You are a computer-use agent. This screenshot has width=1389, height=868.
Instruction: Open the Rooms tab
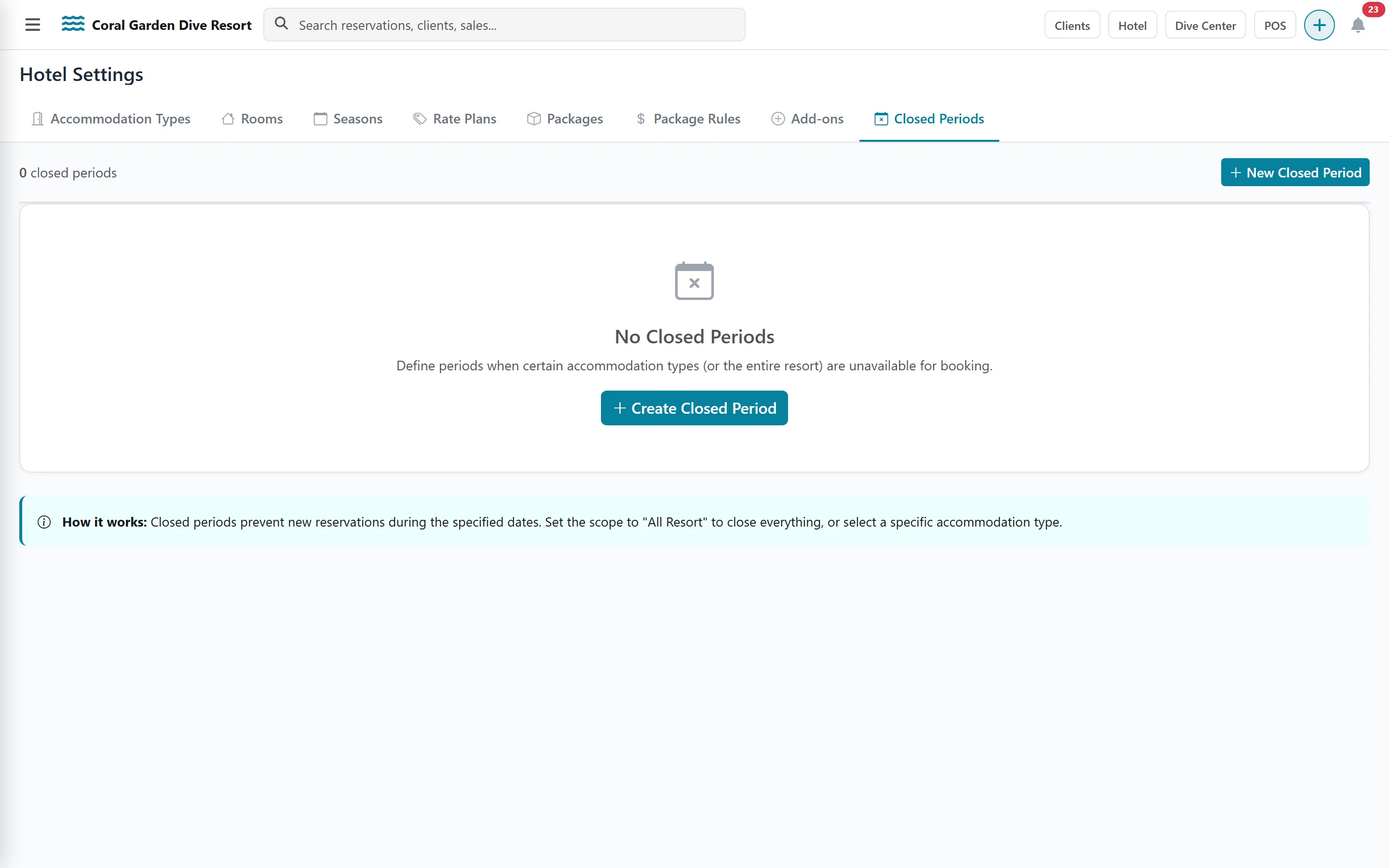(x=252, y=119)
